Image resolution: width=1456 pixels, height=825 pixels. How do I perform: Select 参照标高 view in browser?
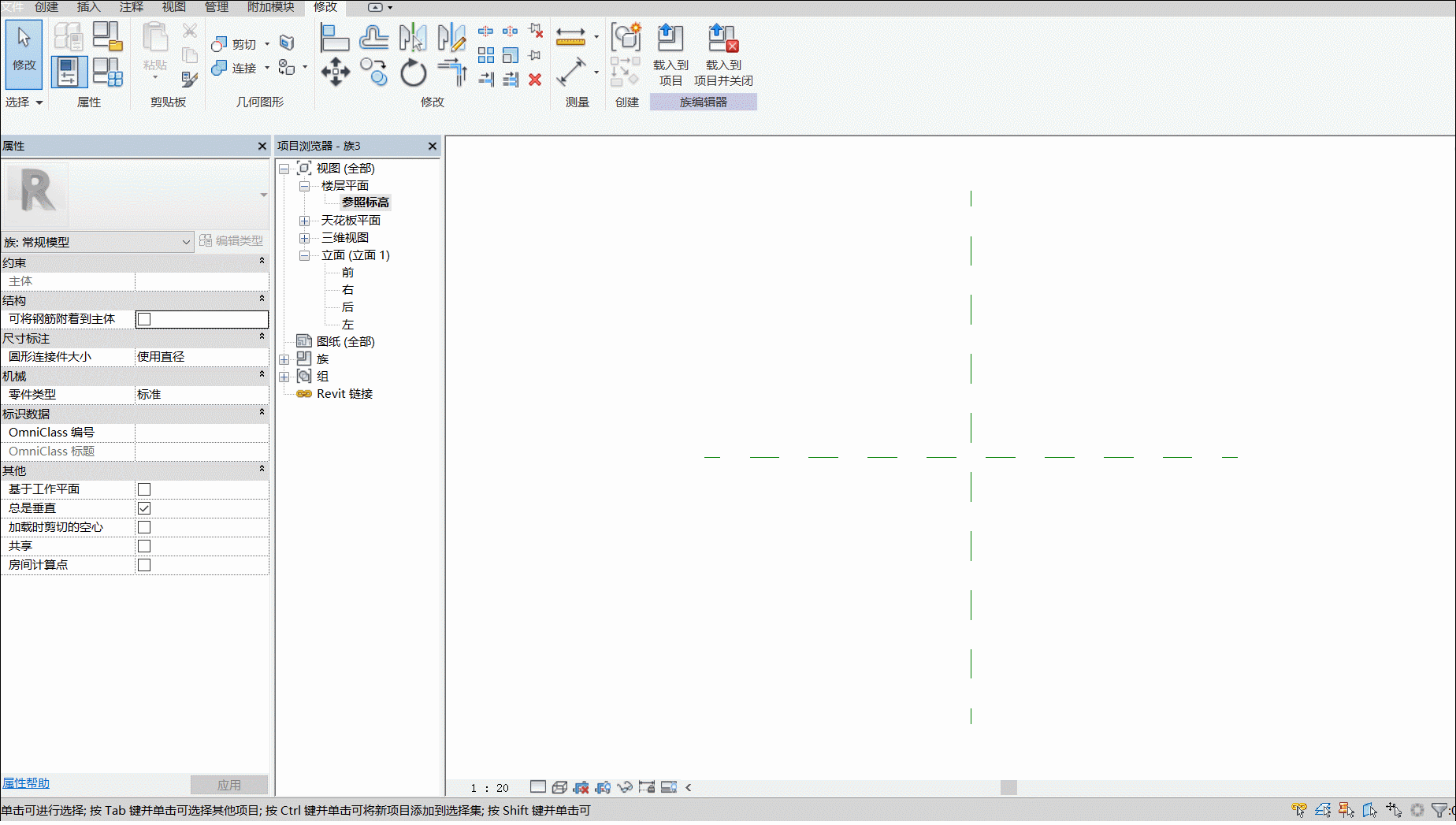tap(366, 203)
